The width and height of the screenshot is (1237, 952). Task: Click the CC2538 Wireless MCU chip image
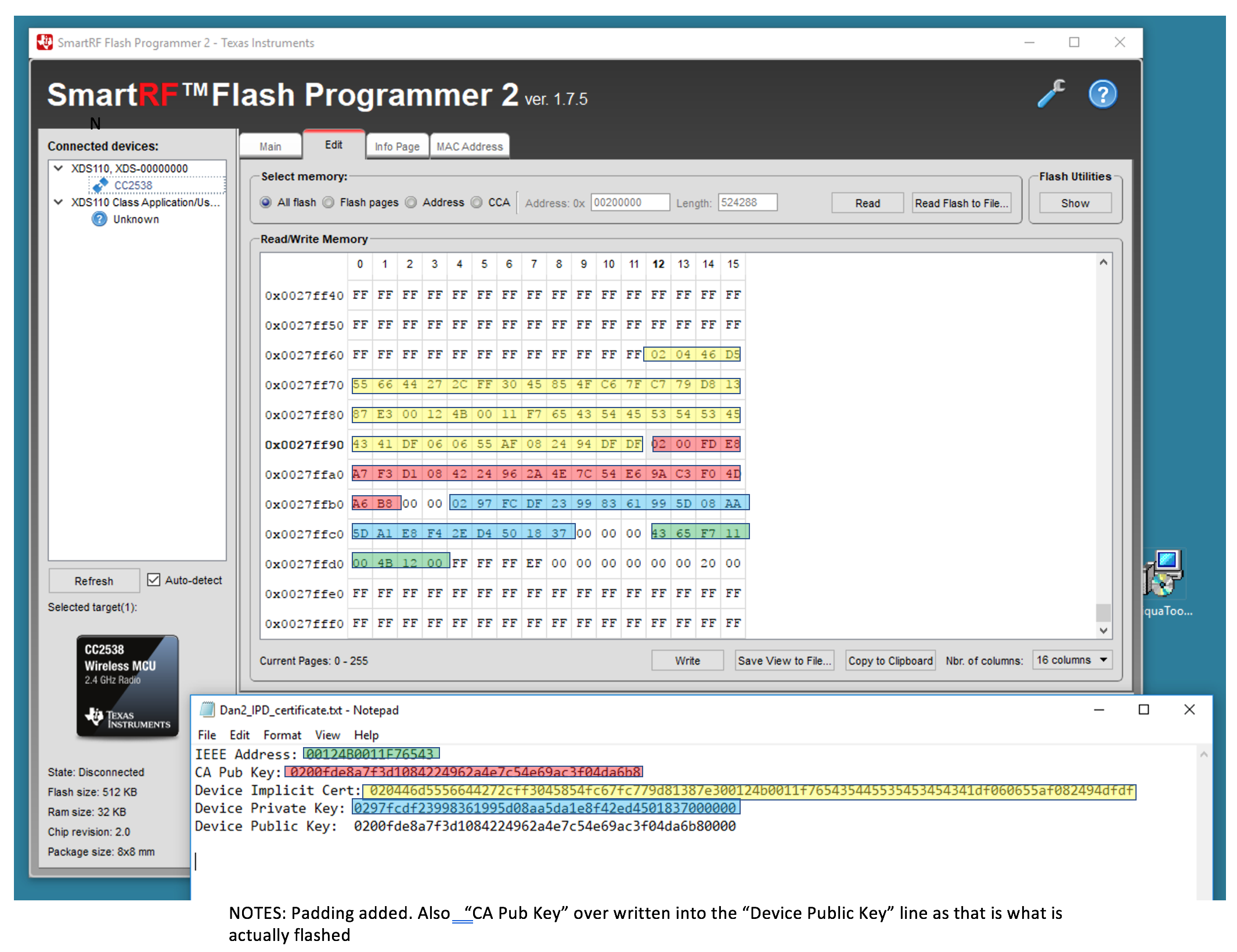[x=127, y=686]
